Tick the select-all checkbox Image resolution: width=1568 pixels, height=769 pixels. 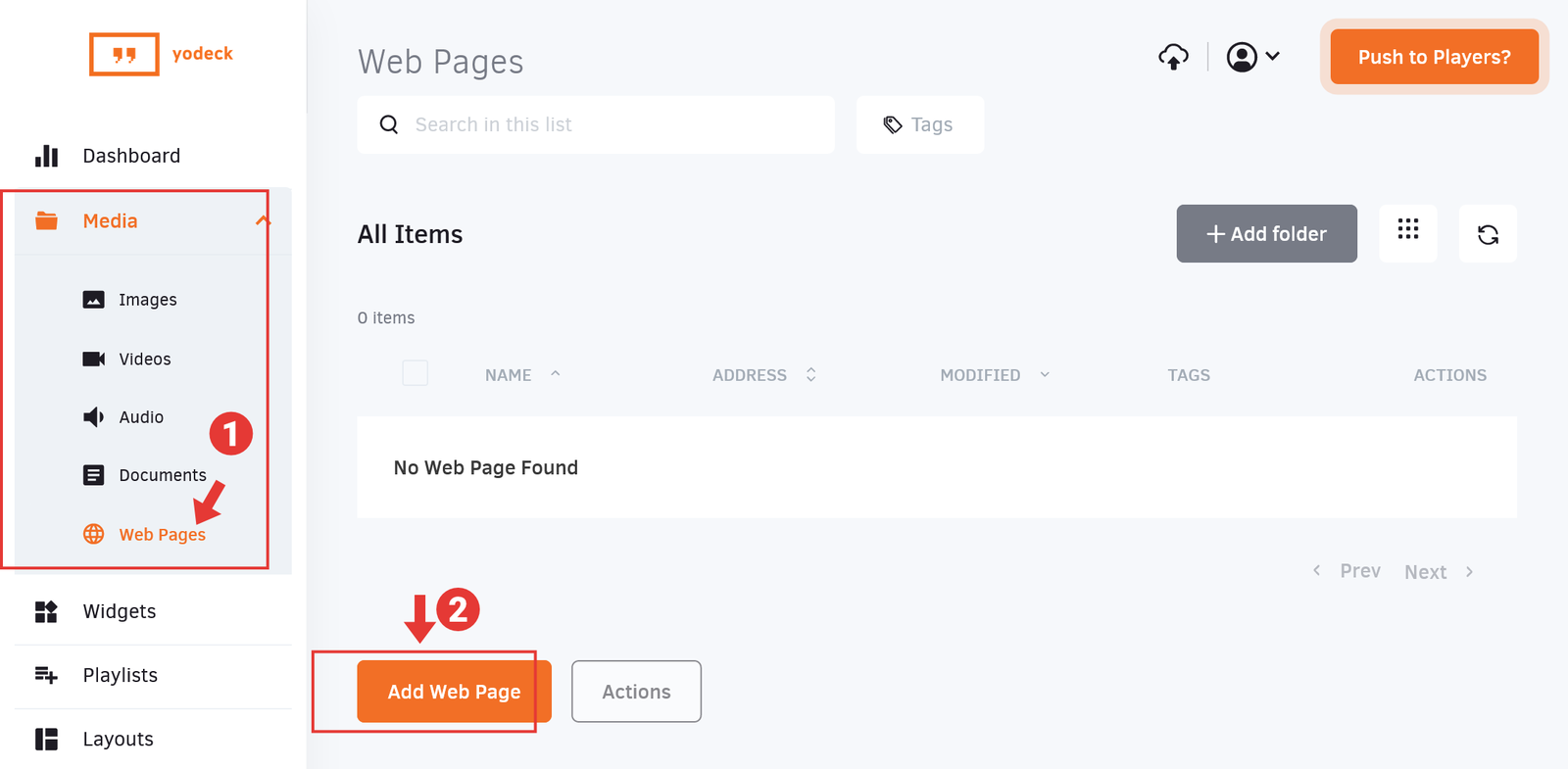(416, 373)
